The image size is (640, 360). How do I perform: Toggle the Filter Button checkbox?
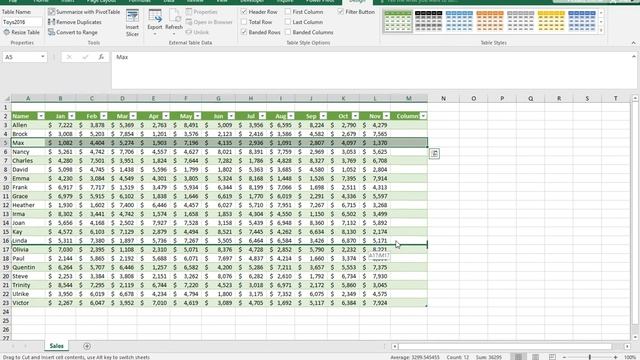click(x=341, y=12)
